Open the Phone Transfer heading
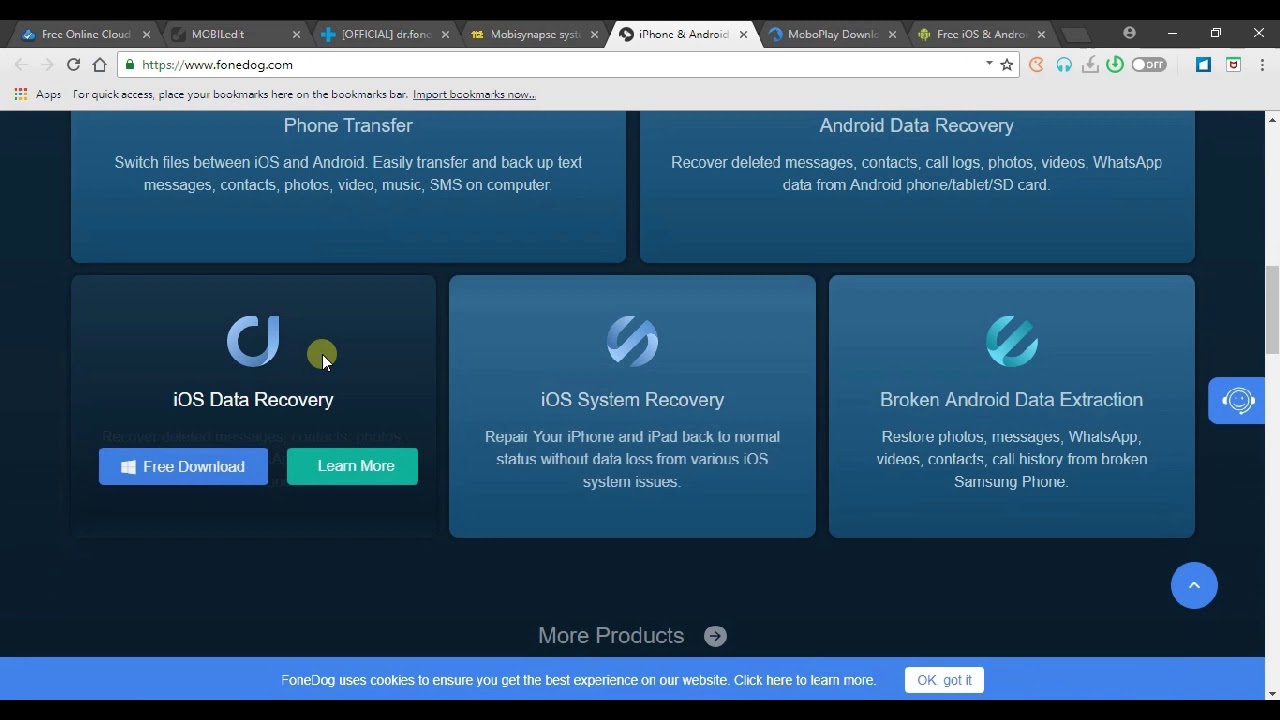 click(348, 125)
